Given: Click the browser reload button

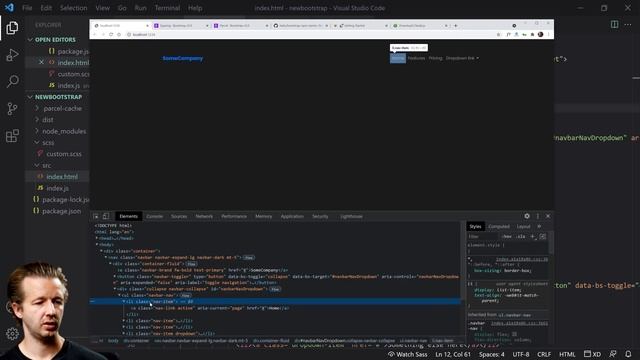Looking at the screenshot, I should click(111, 35).
